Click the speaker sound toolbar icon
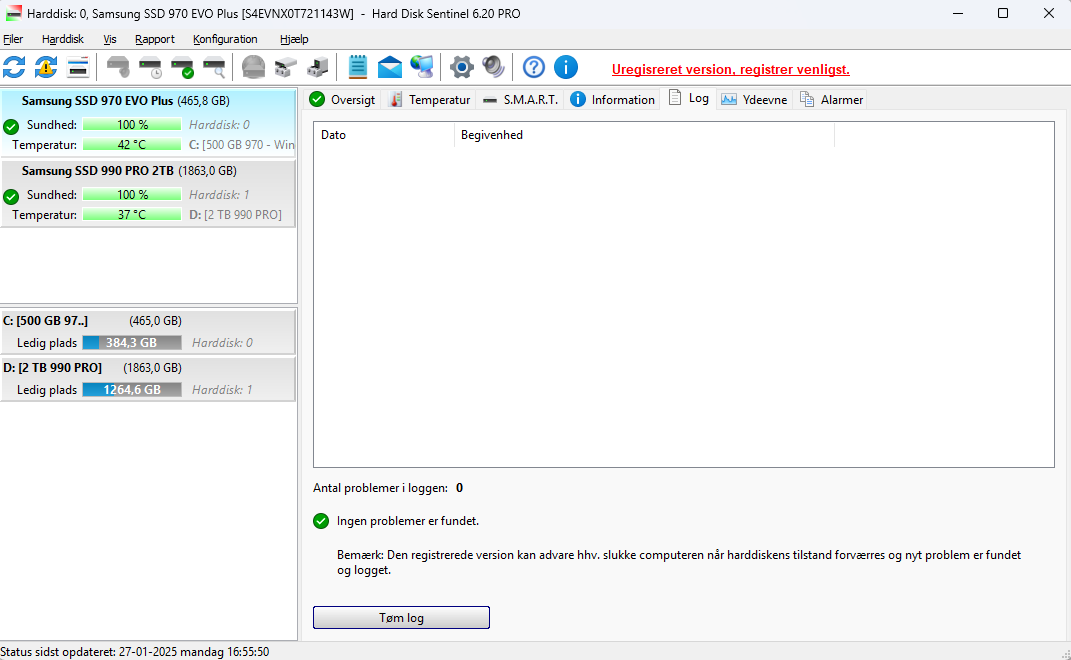The height and width of the screenshot is (660, 1071). click(x=493, y=67)
